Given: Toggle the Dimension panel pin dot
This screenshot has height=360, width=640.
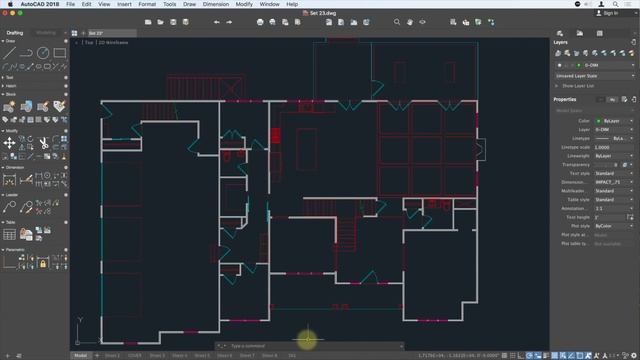Looking at the screenshot, I should (x=66, y=167).
